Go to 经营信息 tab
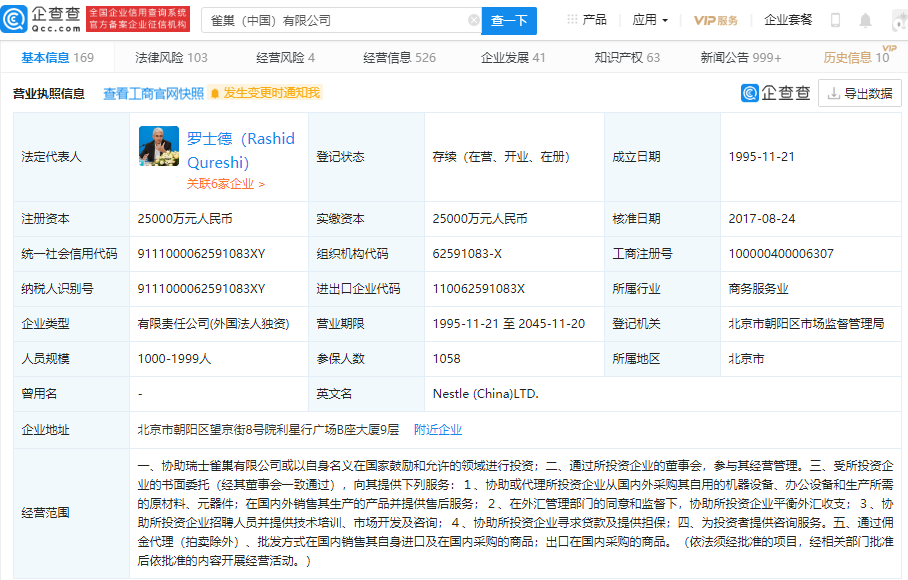 [x=400, y=57]
